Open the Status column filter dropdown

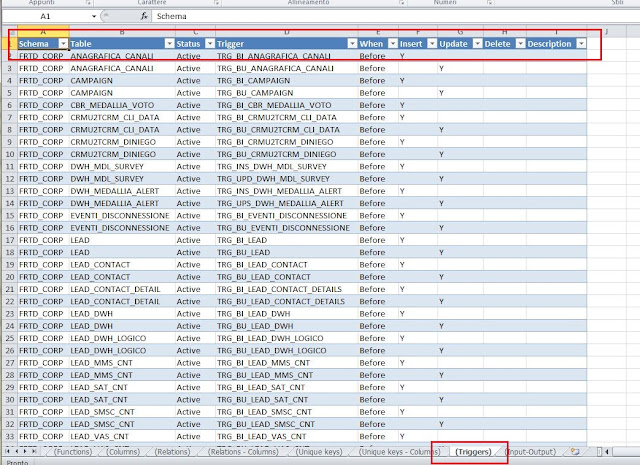(x=210, y=44)
